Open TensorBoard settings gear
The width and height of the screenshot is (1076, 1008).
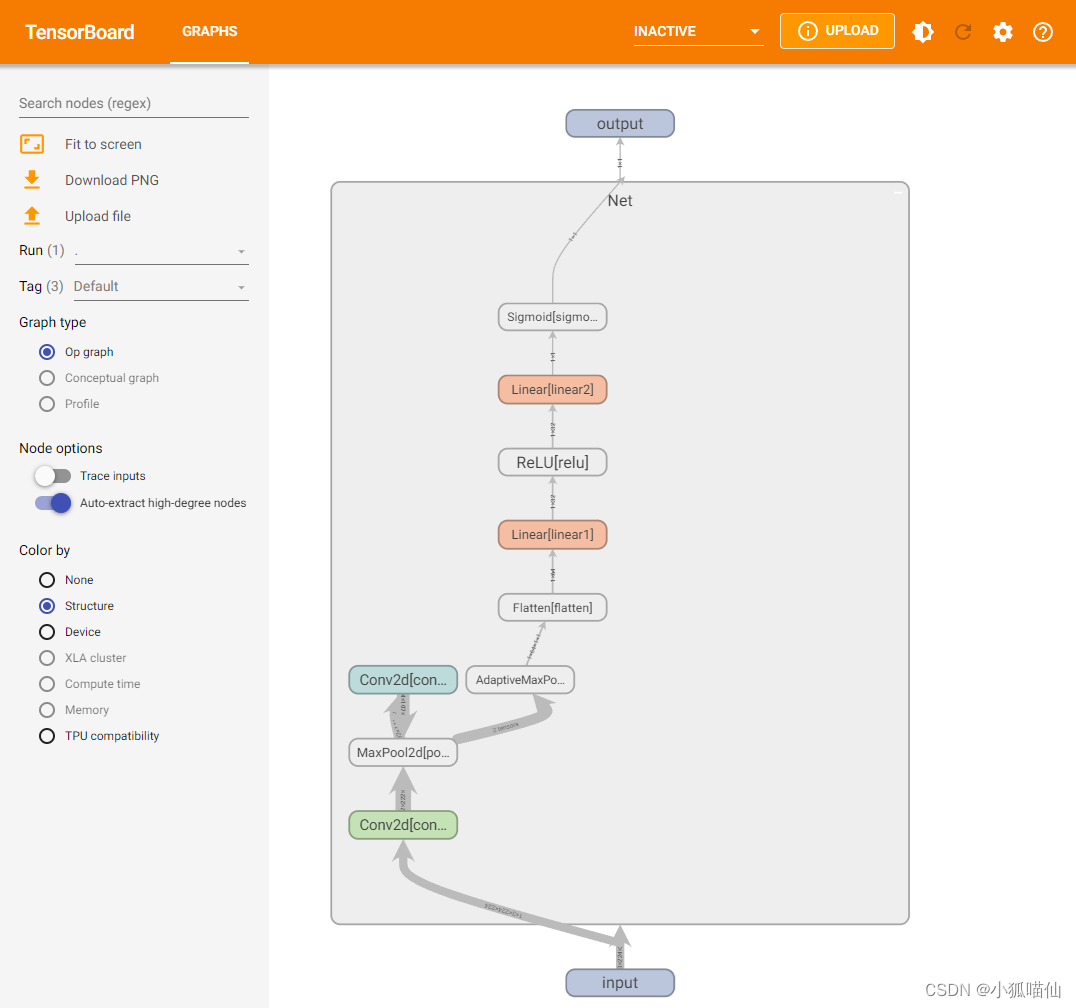pos(1002,31)
